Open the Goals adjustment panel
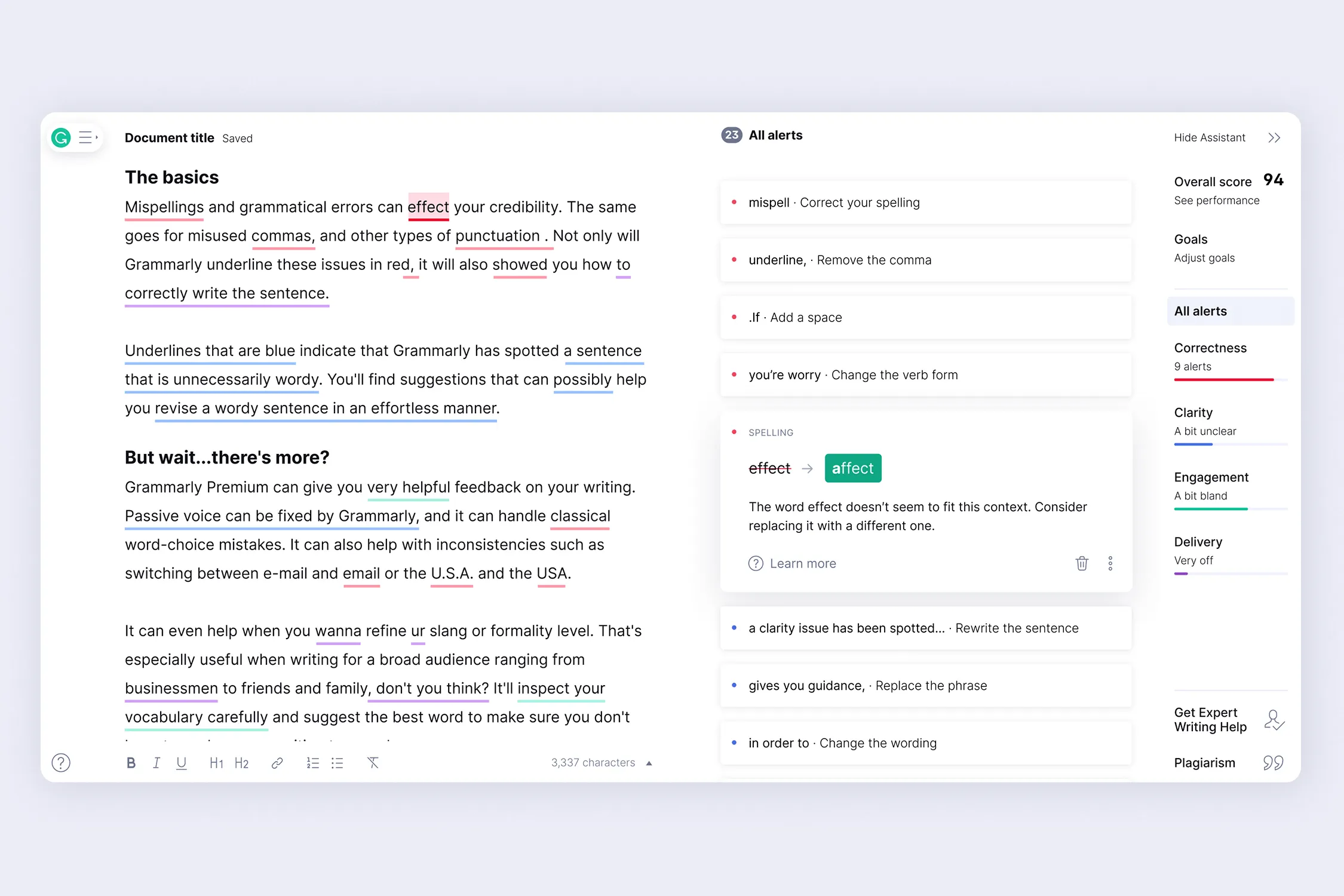 click(1205, 257)
